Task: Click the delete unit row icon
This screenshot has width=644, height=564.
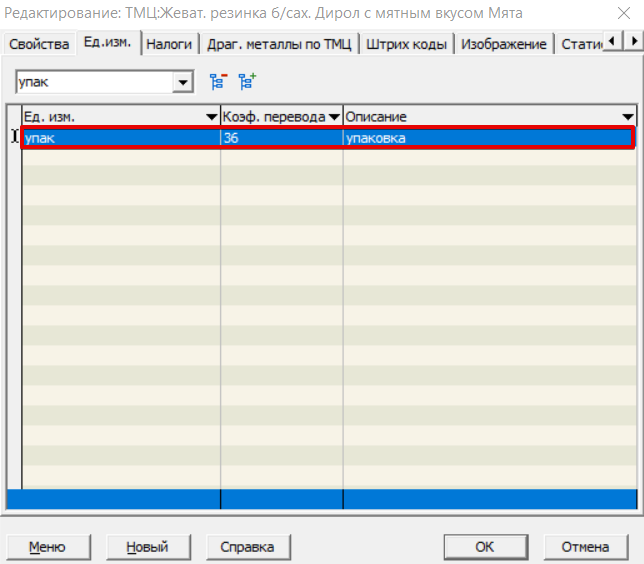Action: (x=217, y=82)
